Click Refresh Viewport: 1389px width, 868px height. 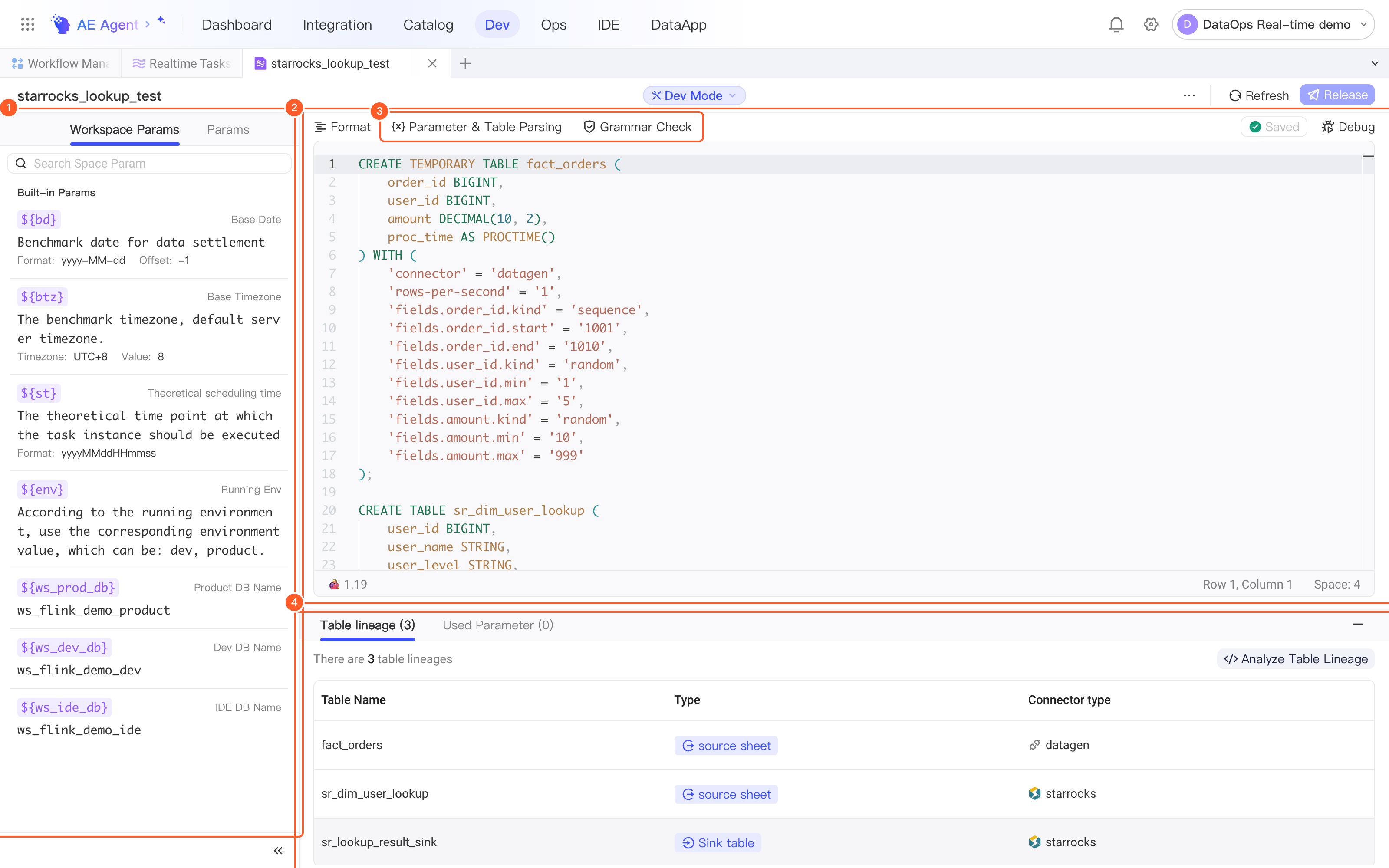1259,95
